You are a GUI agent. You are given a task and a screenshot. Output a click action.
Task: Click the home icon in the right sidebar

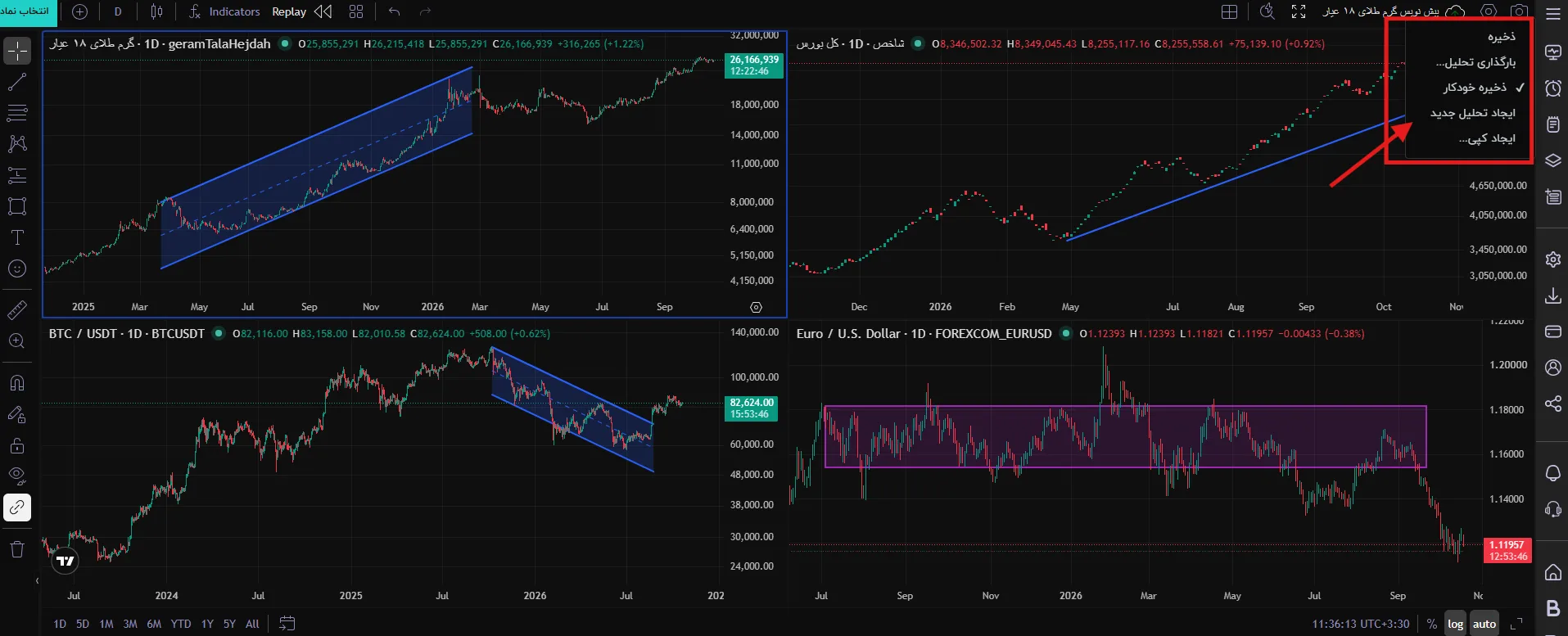(x=1552, y=572)
